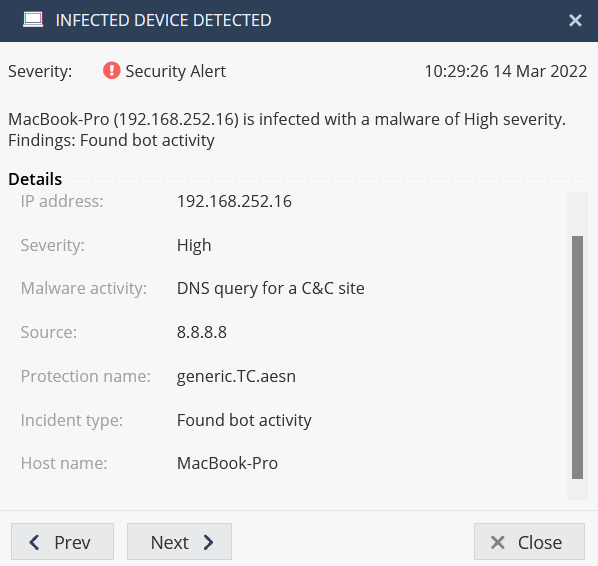598x566 pixels.
Task: Click the laptop device icon in header
Action: tap(33, 20)
